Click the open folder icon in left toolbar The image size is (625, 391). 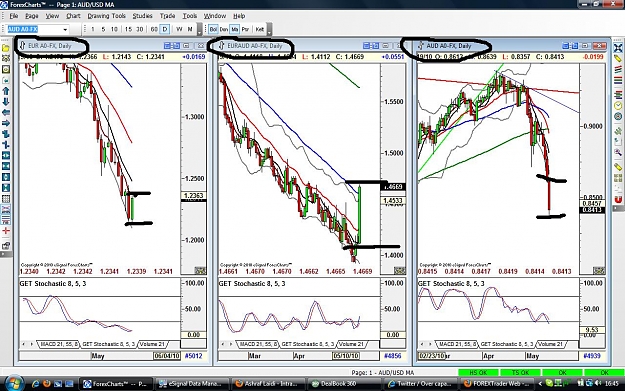coord(6,48)
